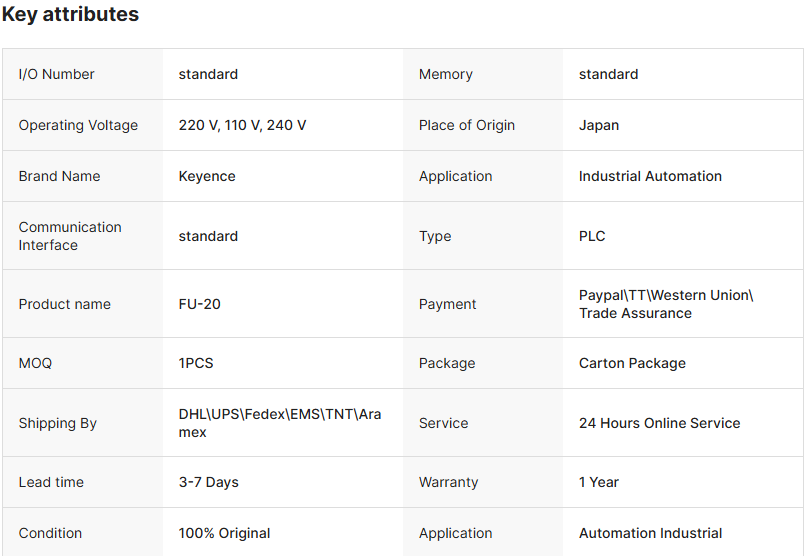
Task: Select the 1 Year warranty value
Action: pos(599,482)
